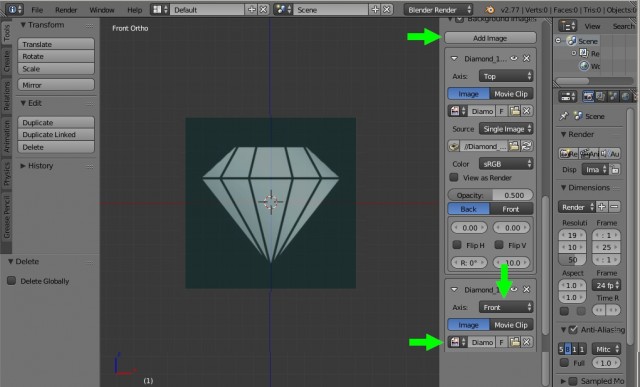Click the pin icon next to Scene
The image size is (640, 387).
point(564,116)
